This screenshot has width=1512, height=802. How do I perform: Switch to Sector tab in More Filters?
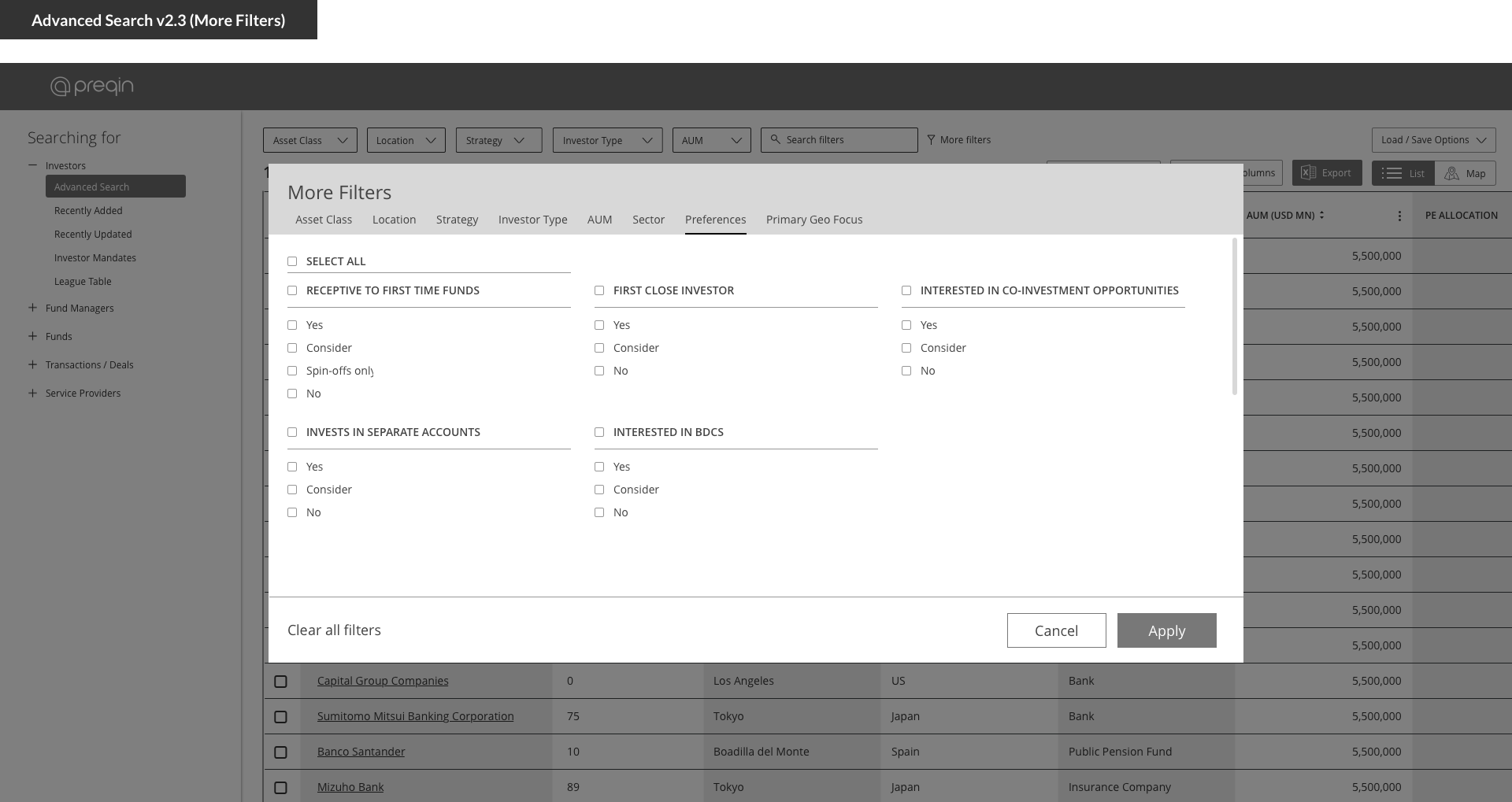(648, 220)
